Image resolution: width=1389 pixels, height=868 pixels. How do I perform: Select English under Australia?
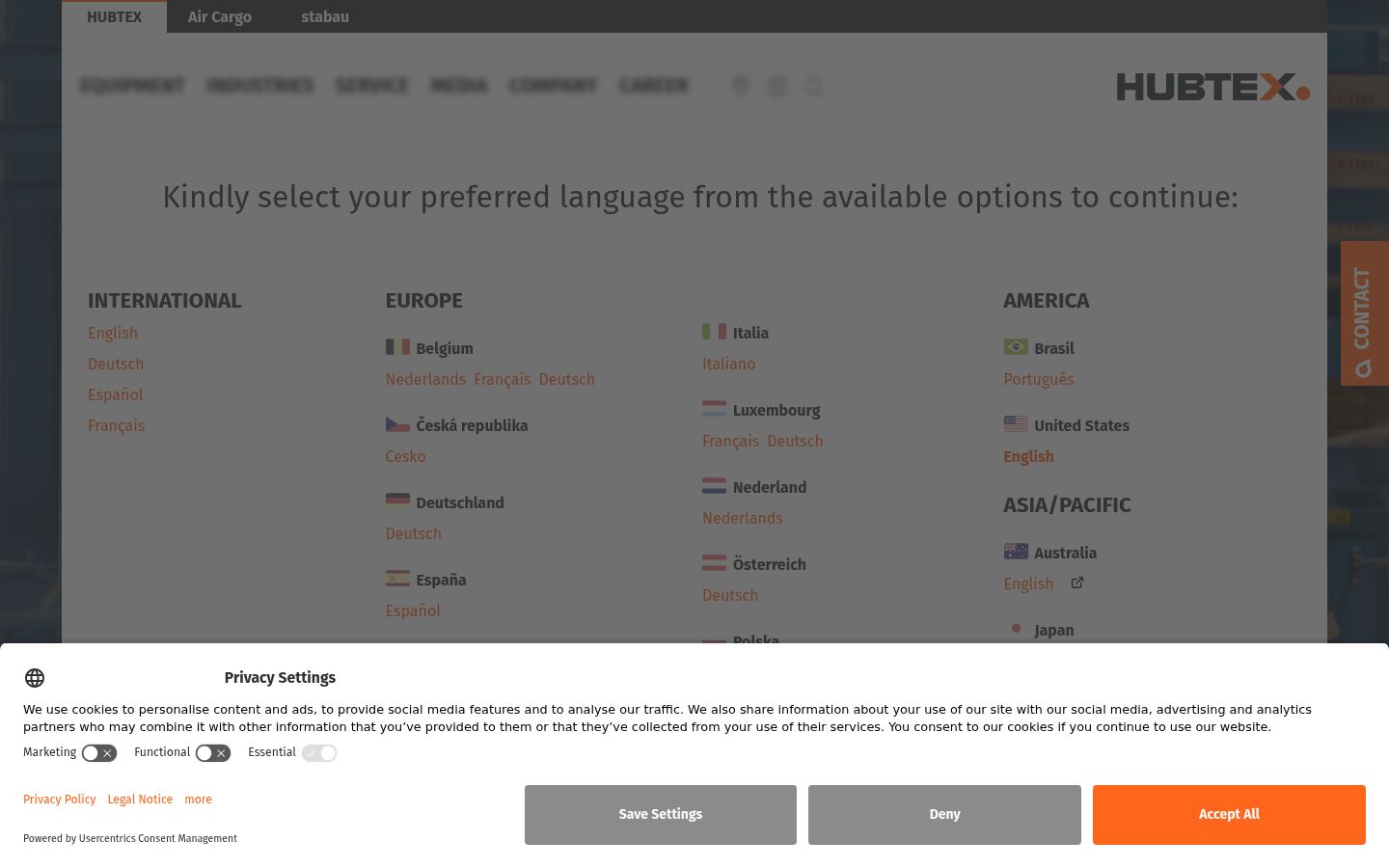[x=1029, y=583]
